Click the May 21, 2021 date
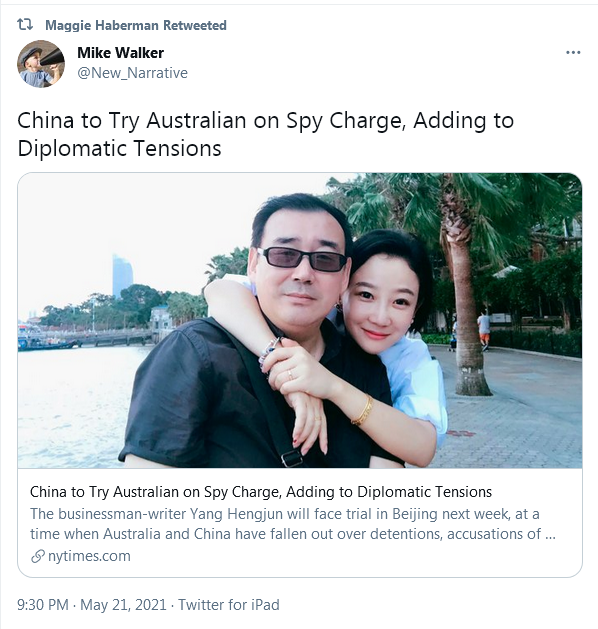The image size is (598, 629). [123, 605]
